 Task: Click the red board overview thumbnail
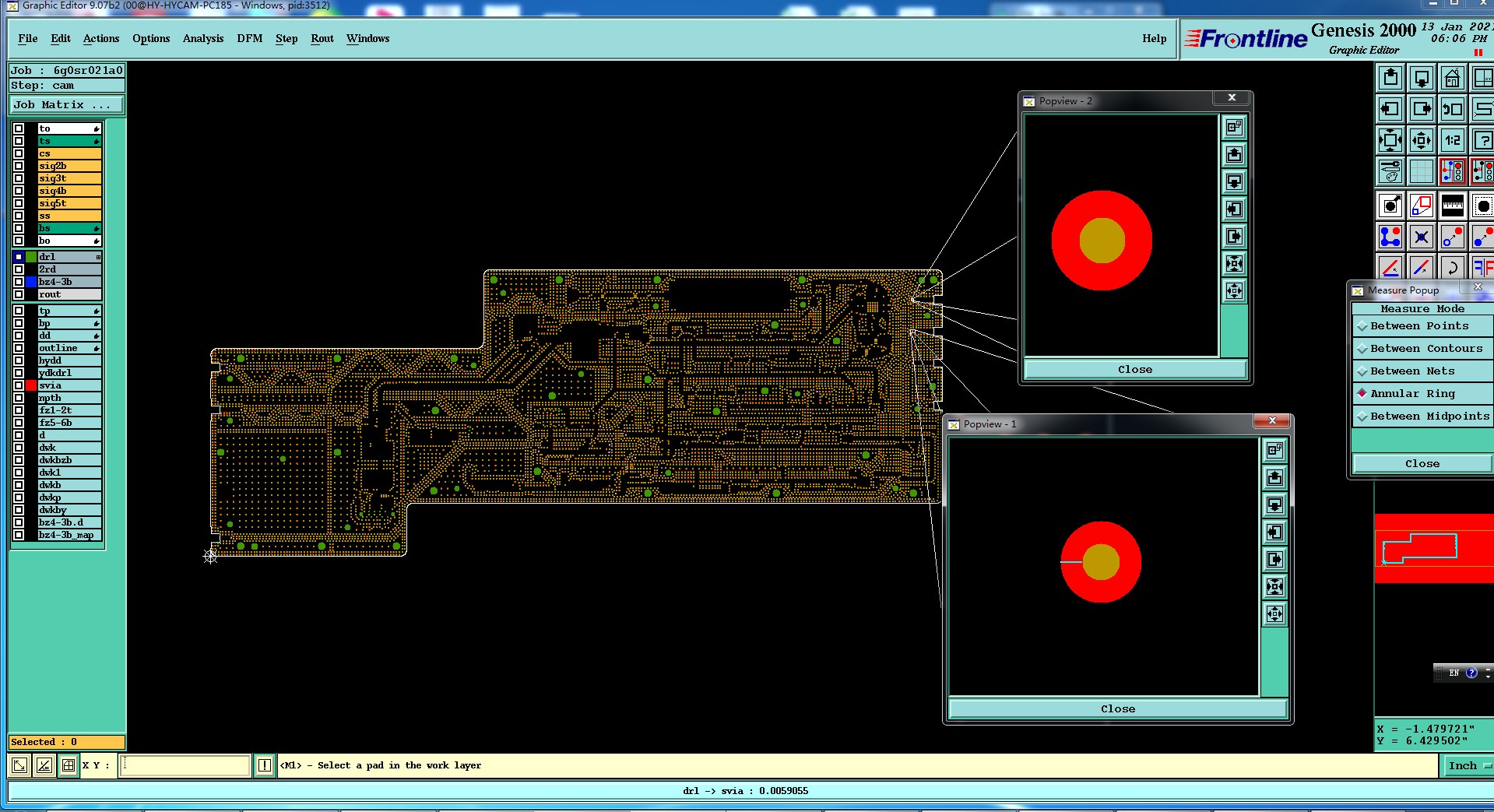(1434, 548)
